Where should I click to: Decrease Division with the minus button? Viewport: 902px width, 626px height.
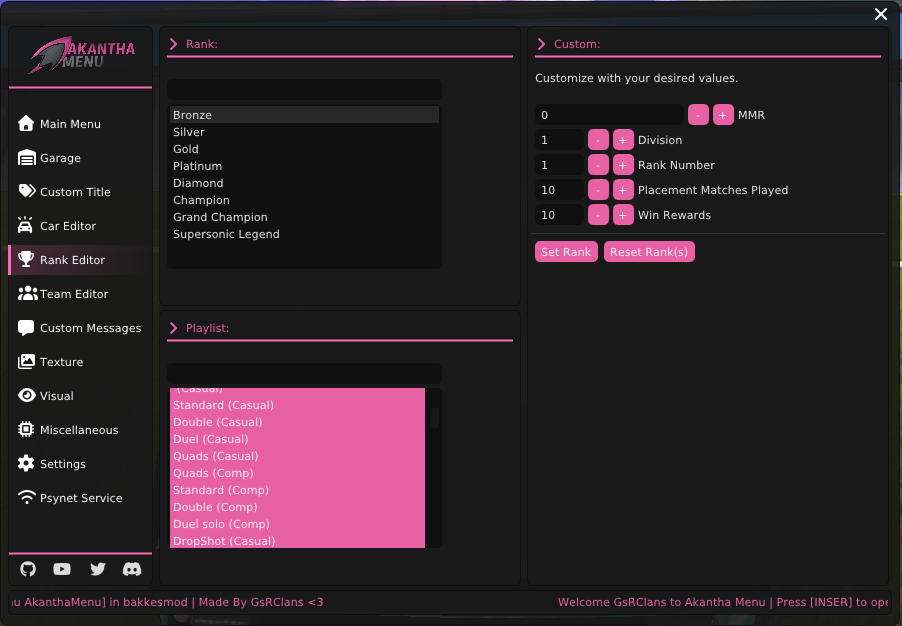click(x=598, y=140)
